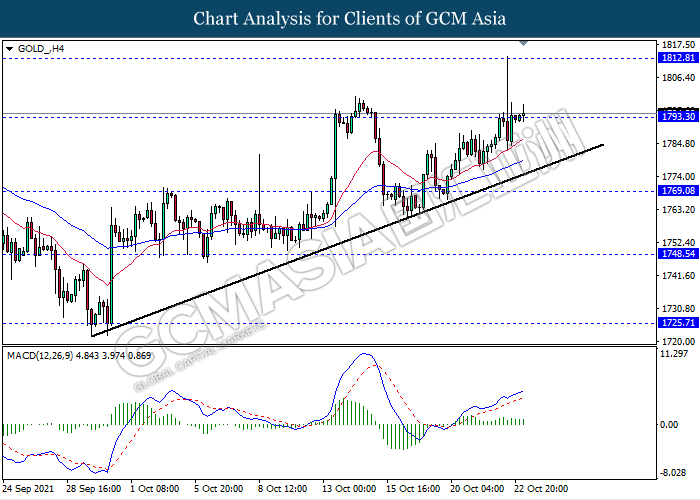Click the Chart Analysis for Clients title
This screenshot has height=500, width=700.
[x=350, y=19]
